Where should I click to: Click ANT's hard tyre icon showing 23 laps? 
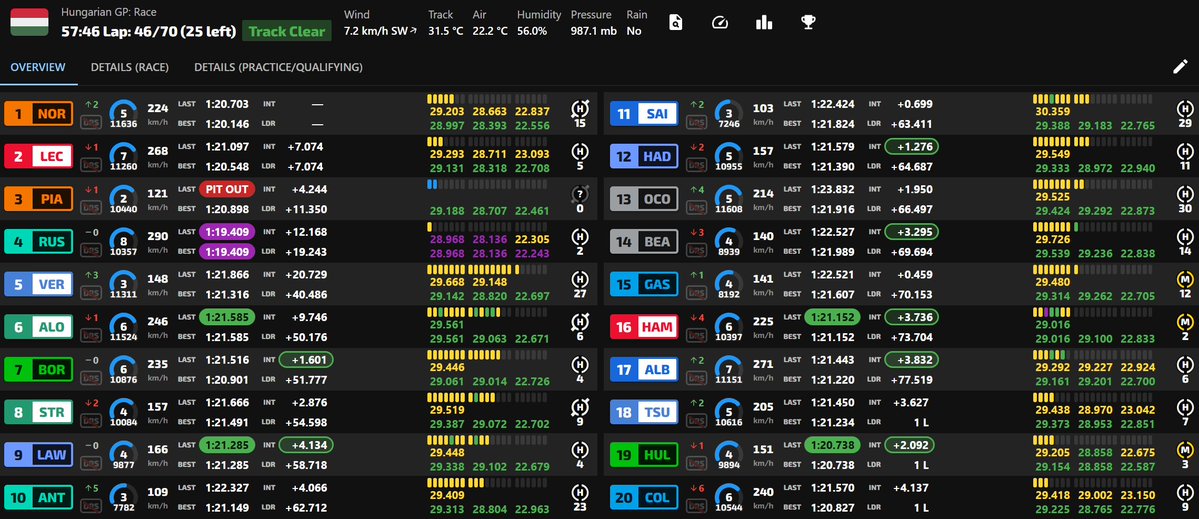(580, 494)
